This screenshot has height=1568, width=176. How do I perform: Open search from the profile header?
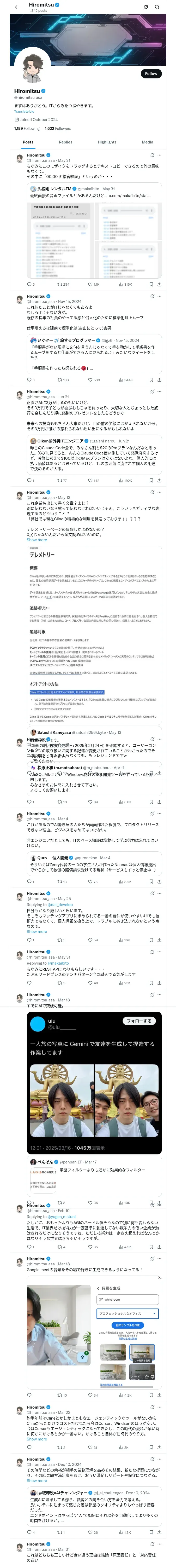(157, 7)
